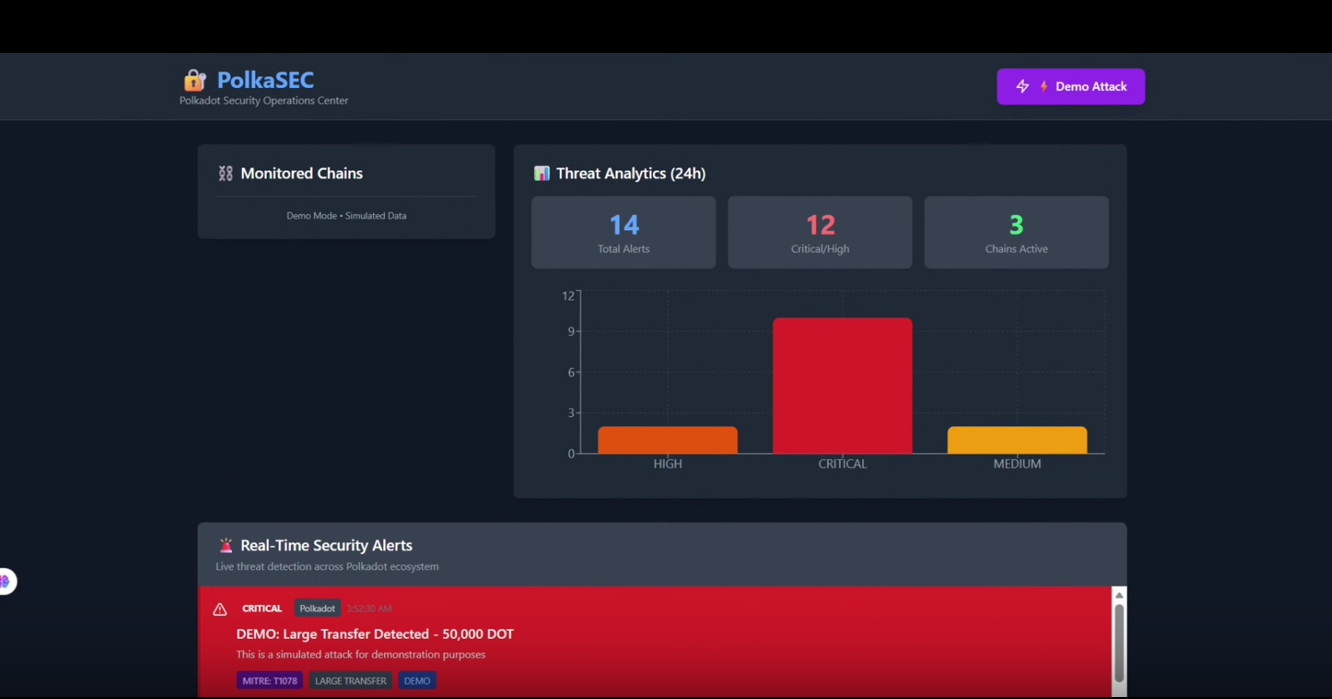The width and height of the screenshot is (1332, 699).
Task: Click the CRITICAL axis label under chart
Action: (x=842, y=464)
